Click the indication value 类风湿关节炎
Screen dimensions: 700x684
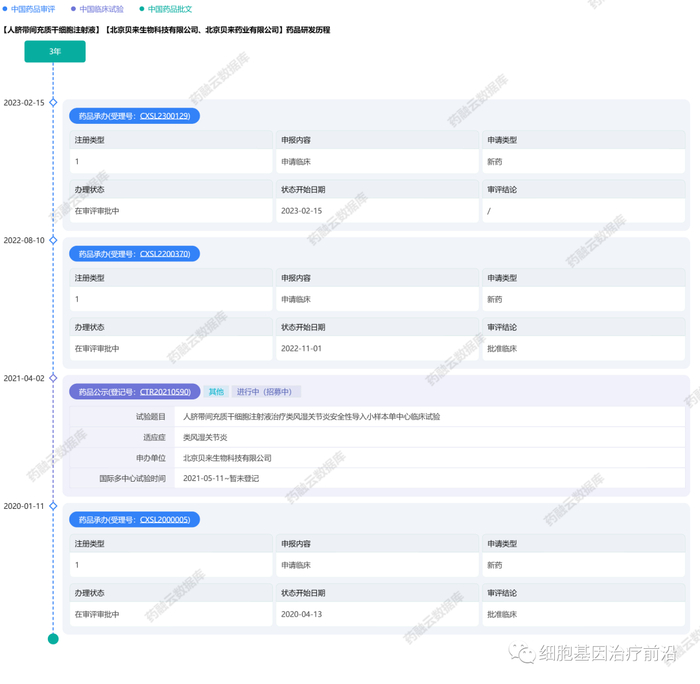[x=205, y=437]
